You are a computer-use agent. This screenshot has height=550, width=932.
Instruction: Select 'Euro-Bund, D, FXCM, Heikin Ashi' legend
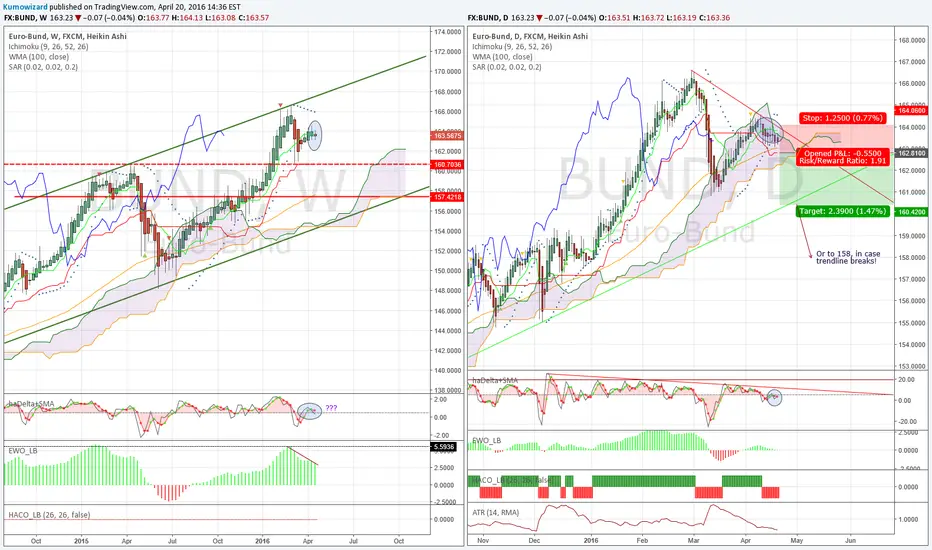coord(530,36)
